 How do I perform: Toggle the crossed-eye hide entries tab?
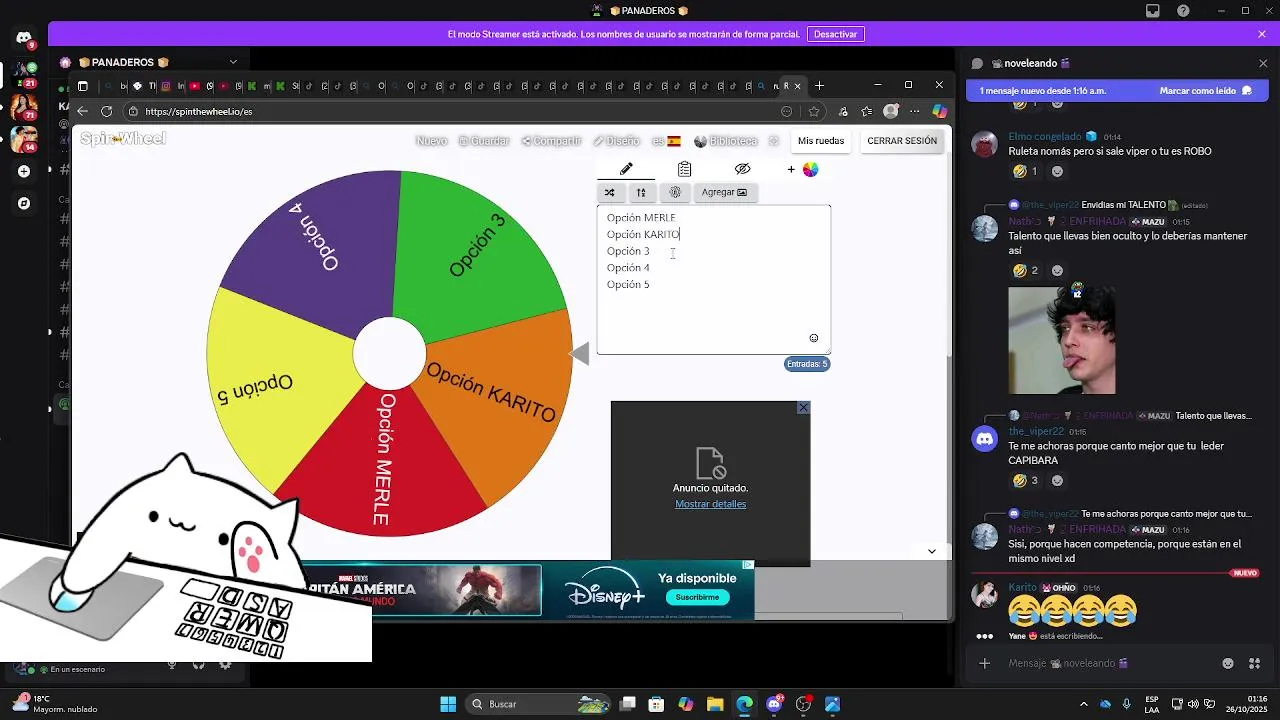click(x=742, y=169)
